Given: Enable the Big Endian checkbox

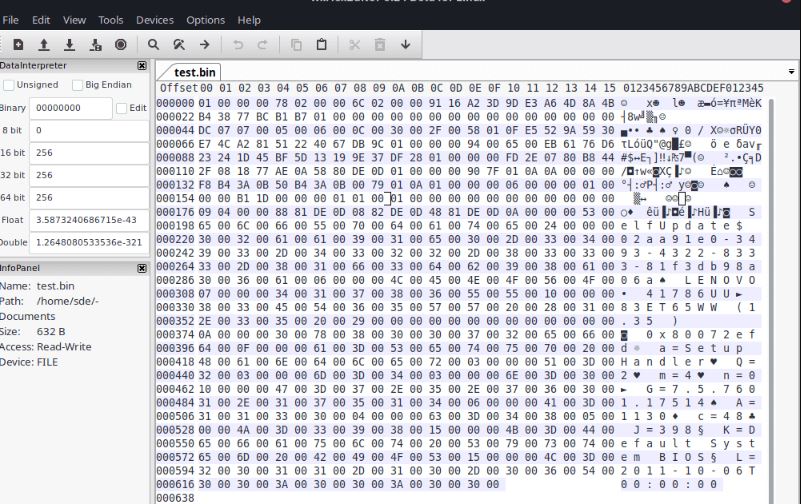Looking at the screenshot, I should (x=77, y=85).
